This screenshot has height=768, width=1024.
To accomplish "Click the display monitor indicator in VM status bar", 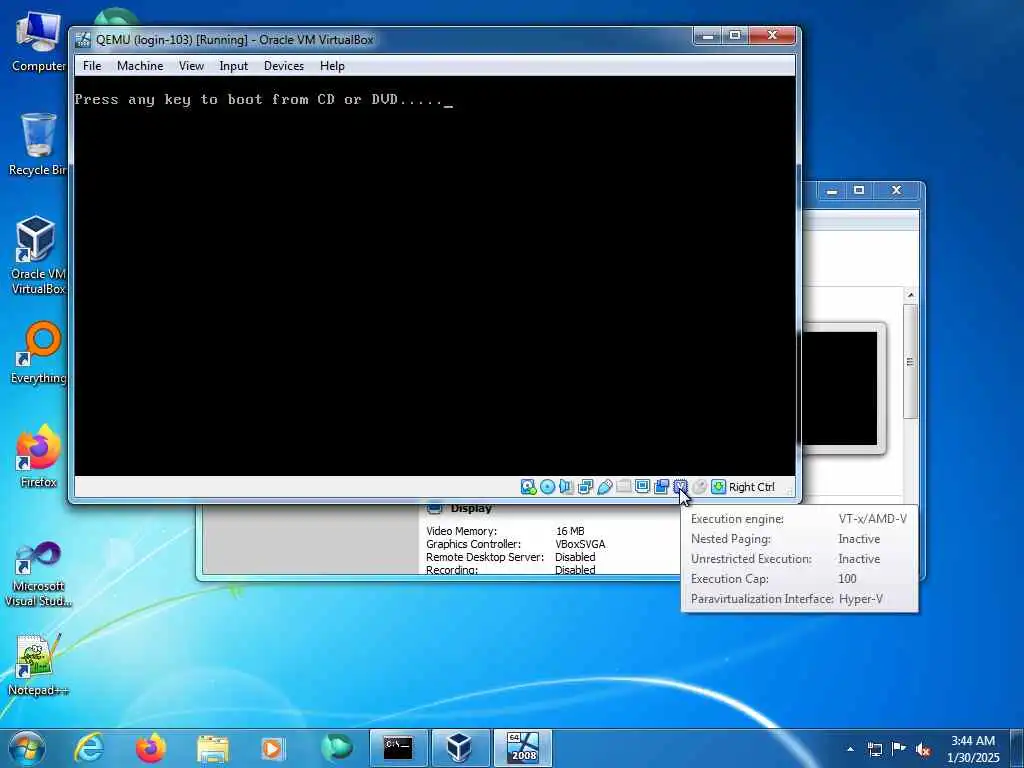I will click(643, 487).
